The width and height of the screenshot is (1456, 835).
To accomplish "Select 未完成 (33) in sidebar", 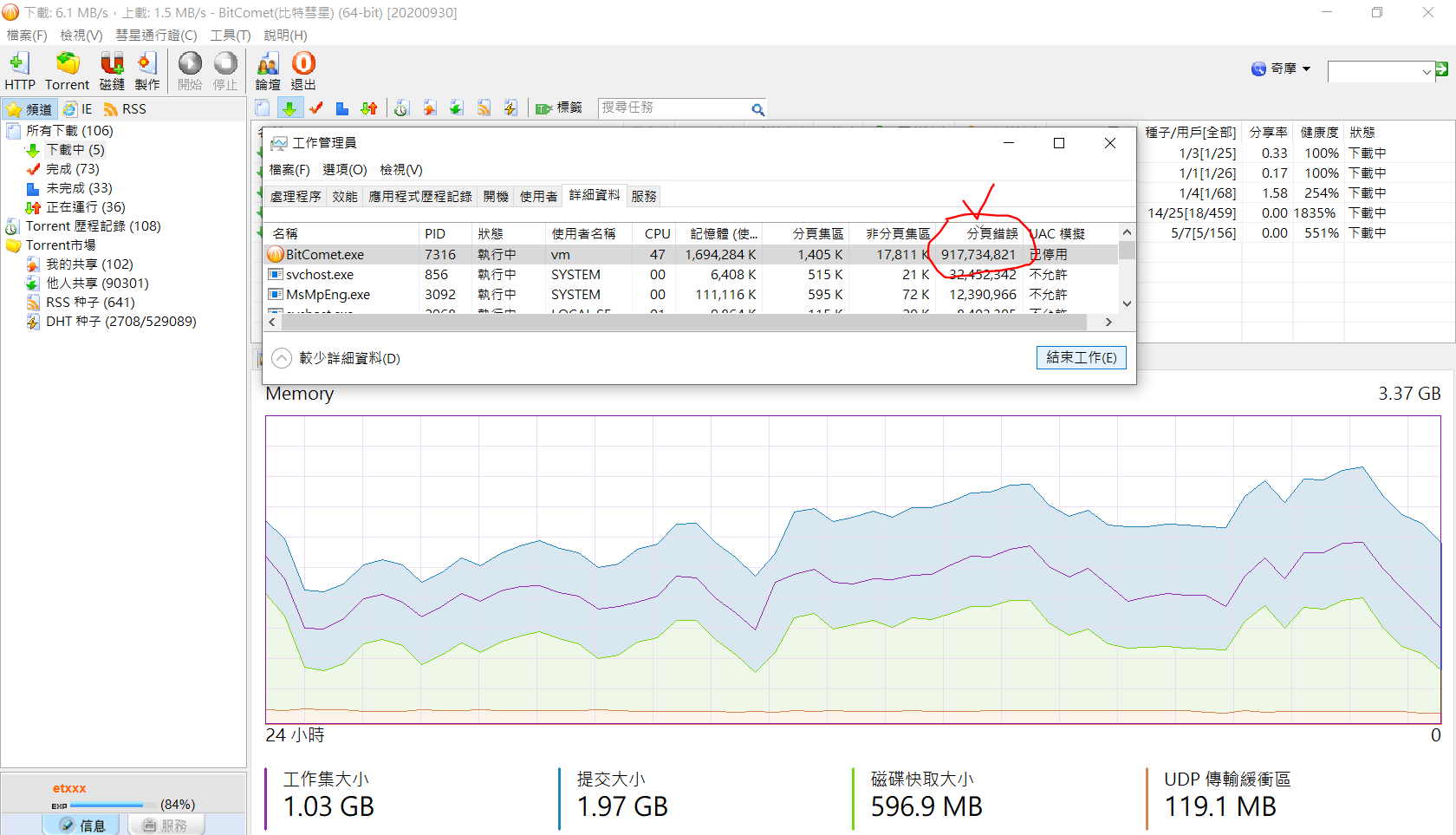I will pyautogui.click(x=79, y=188).
